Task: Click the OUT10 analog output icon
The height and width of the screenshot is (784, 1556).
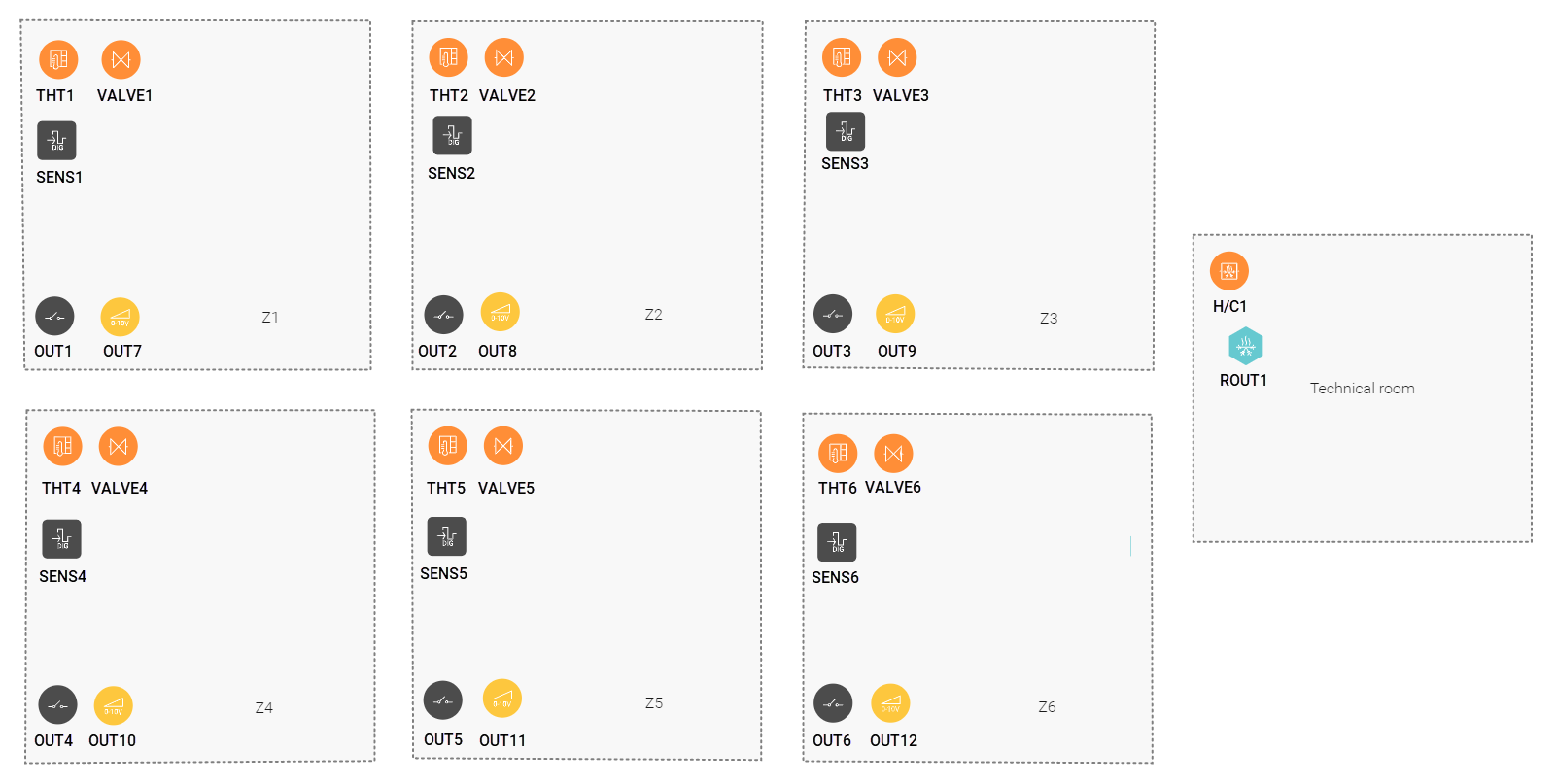Action: coord(113,706)
